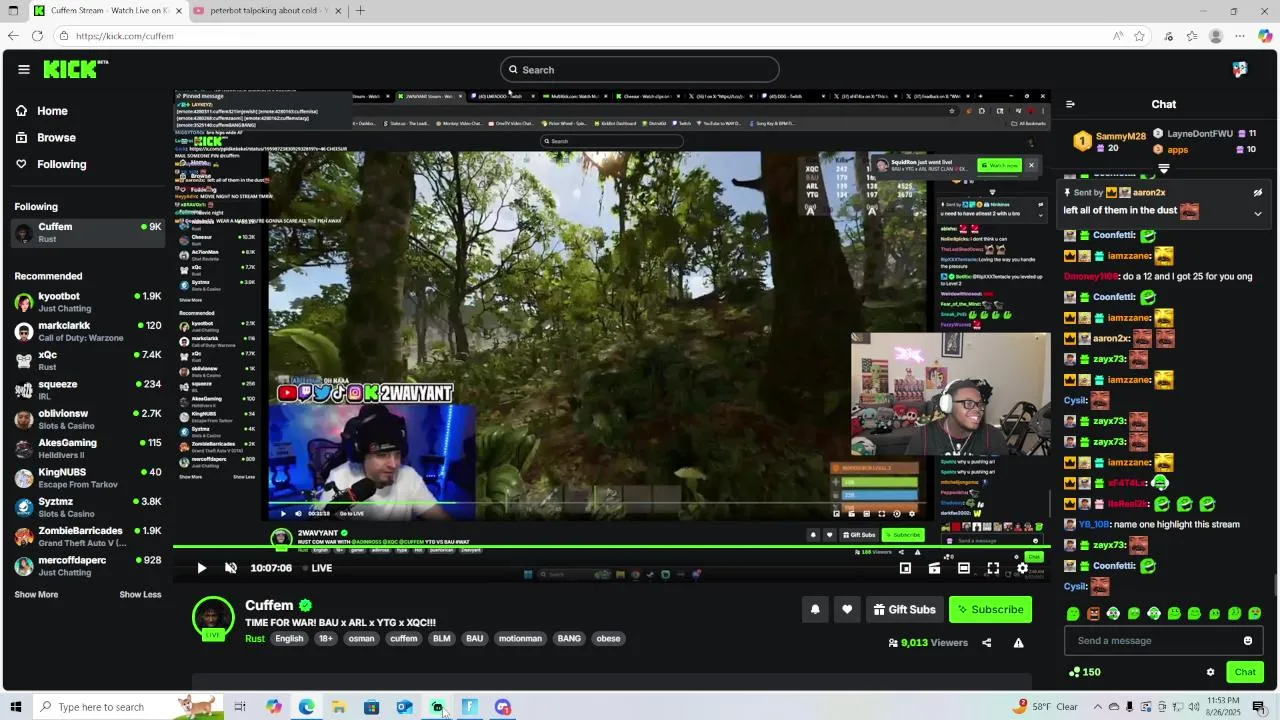Open recommended channel oblivionsw

pyautogui.click(x=88, y=419)
